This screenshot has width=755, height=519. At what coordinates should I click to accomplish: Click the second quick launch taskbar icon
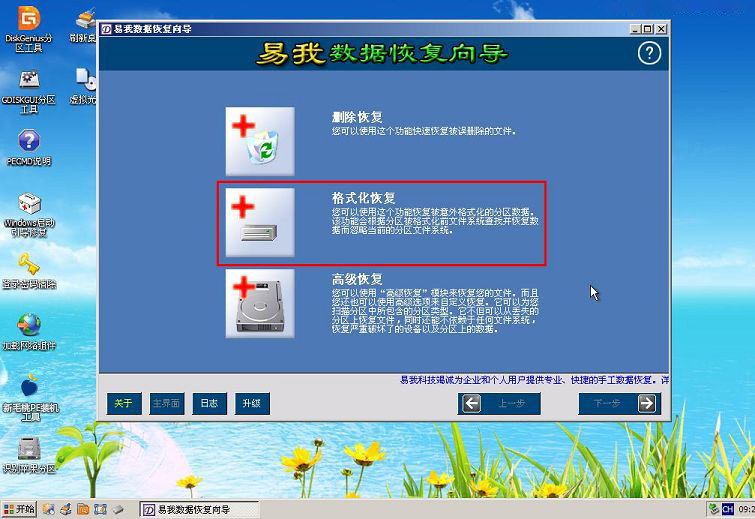pyautogui.click(x=66, y=509)
